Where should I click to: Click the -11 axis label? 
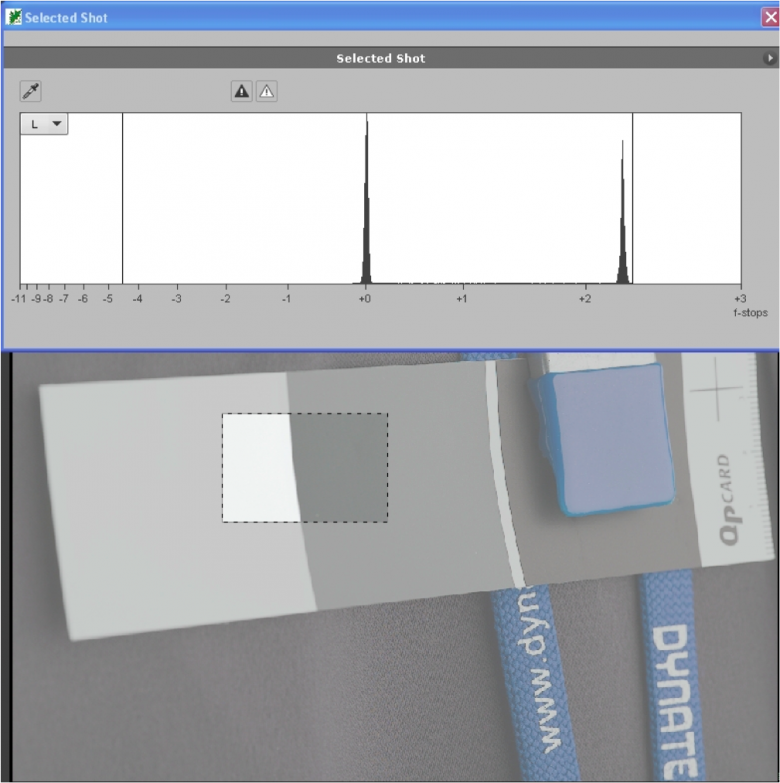click(18, 299)
